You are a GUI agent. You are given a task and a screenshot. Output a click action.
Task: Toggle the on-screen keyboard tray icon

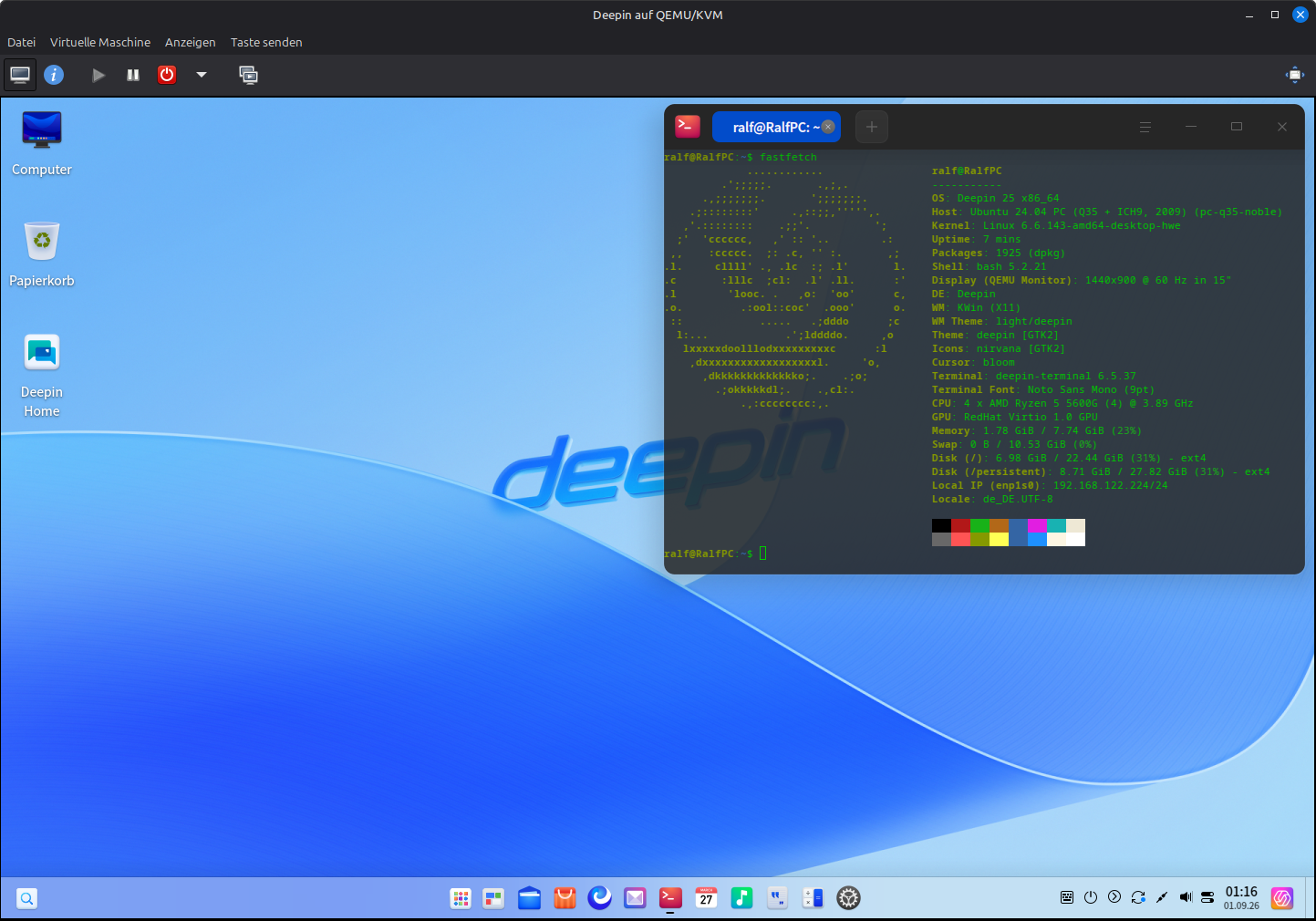[1067, 897]
